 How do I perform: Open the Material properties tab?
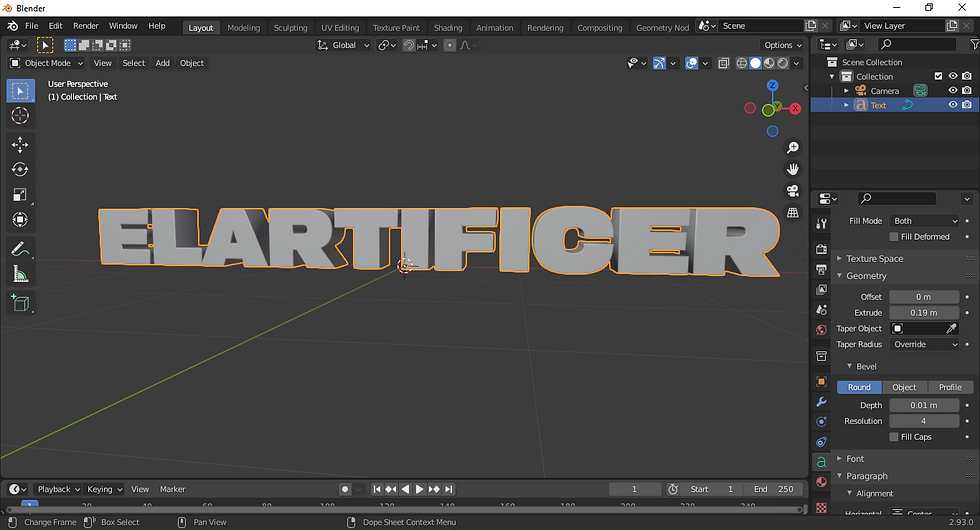pos(821,482)
